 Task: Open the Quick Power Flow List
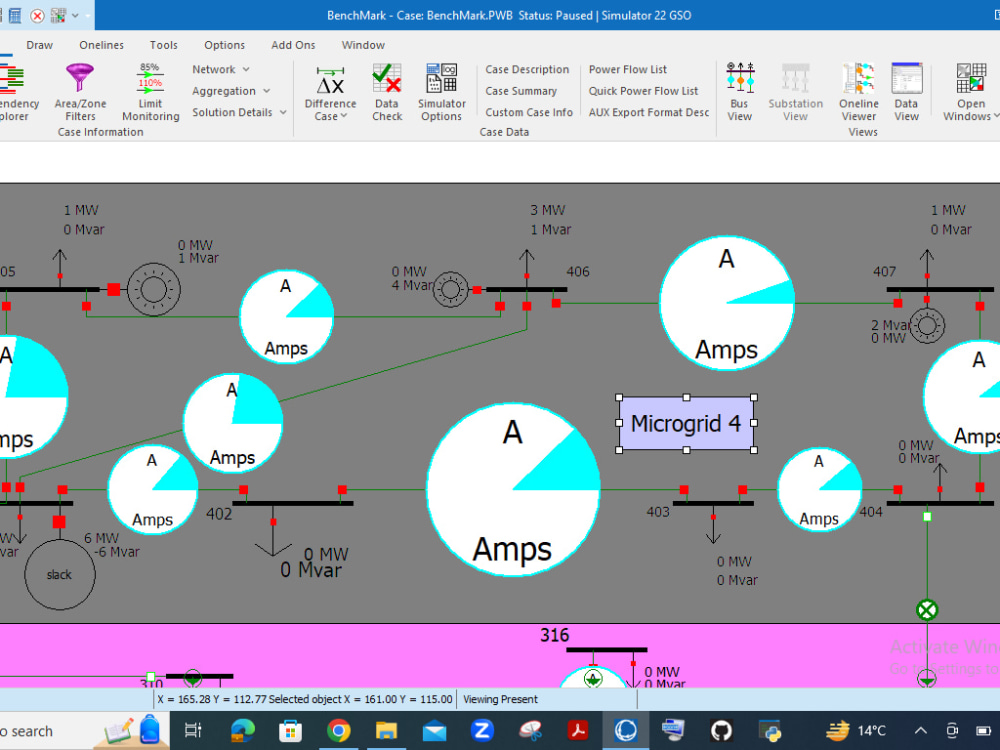point(644,90)
